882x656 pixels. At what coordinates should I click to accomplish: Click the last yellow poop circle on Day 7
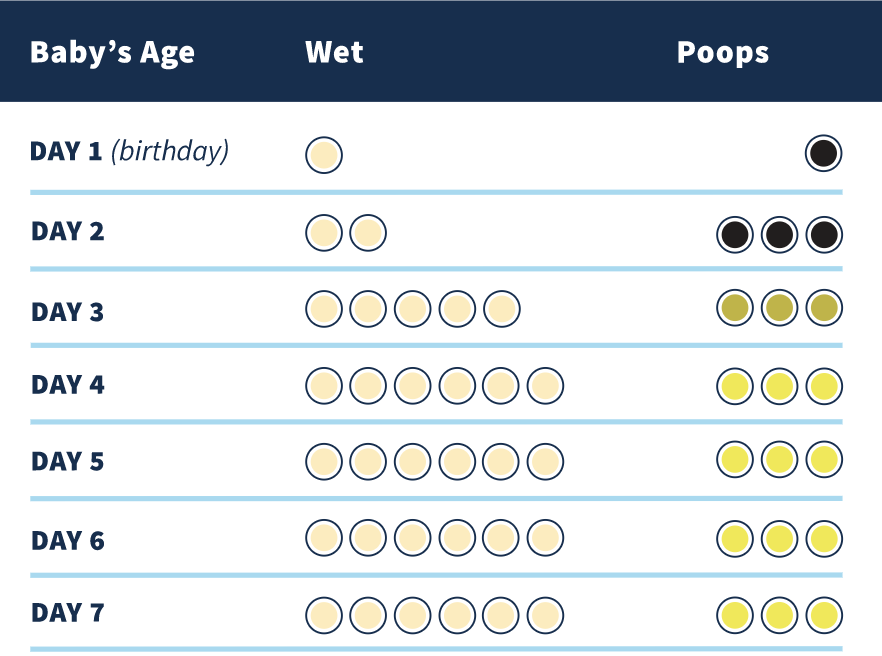(823, 614)
